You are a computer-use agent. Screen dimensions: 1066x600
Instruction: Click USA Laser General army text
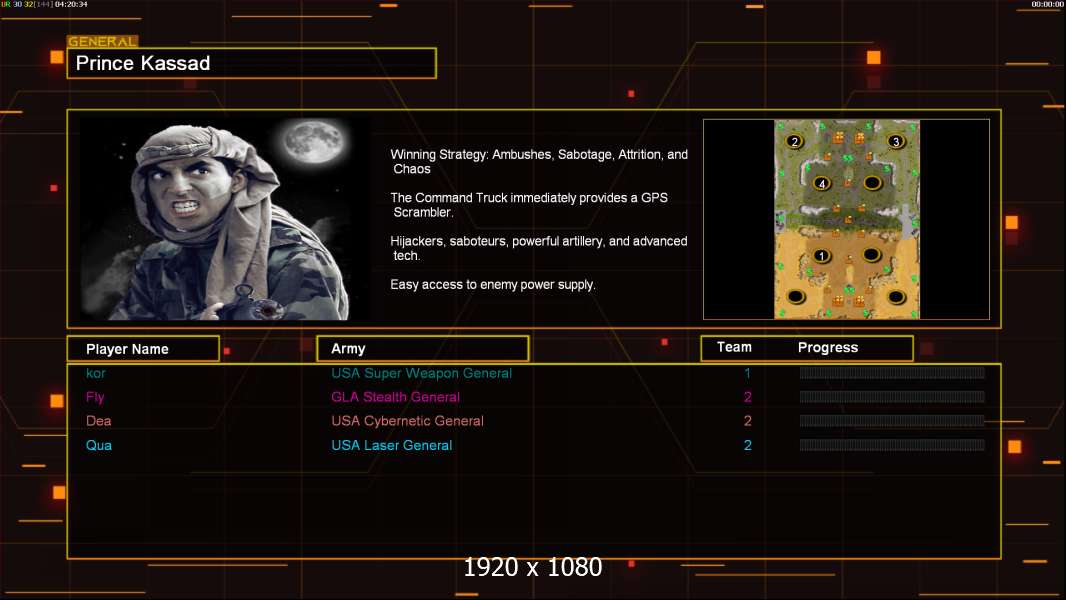click(392, 446)
